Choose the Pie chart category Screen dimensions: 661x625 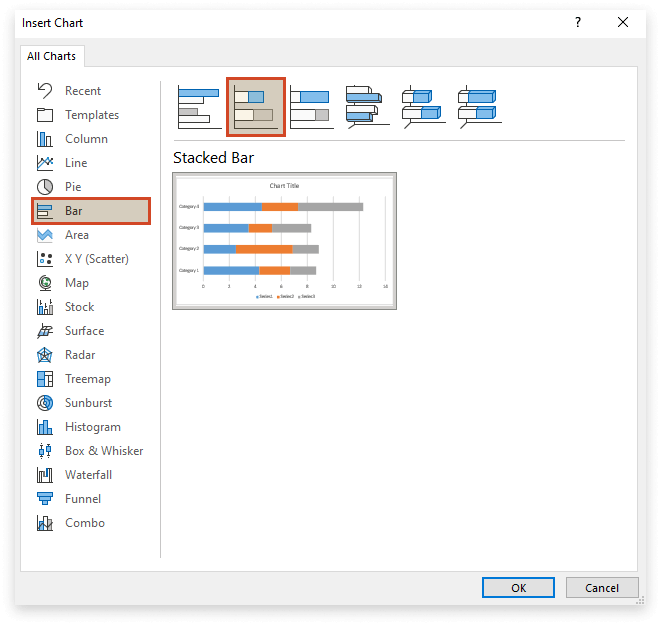[91, 187]
